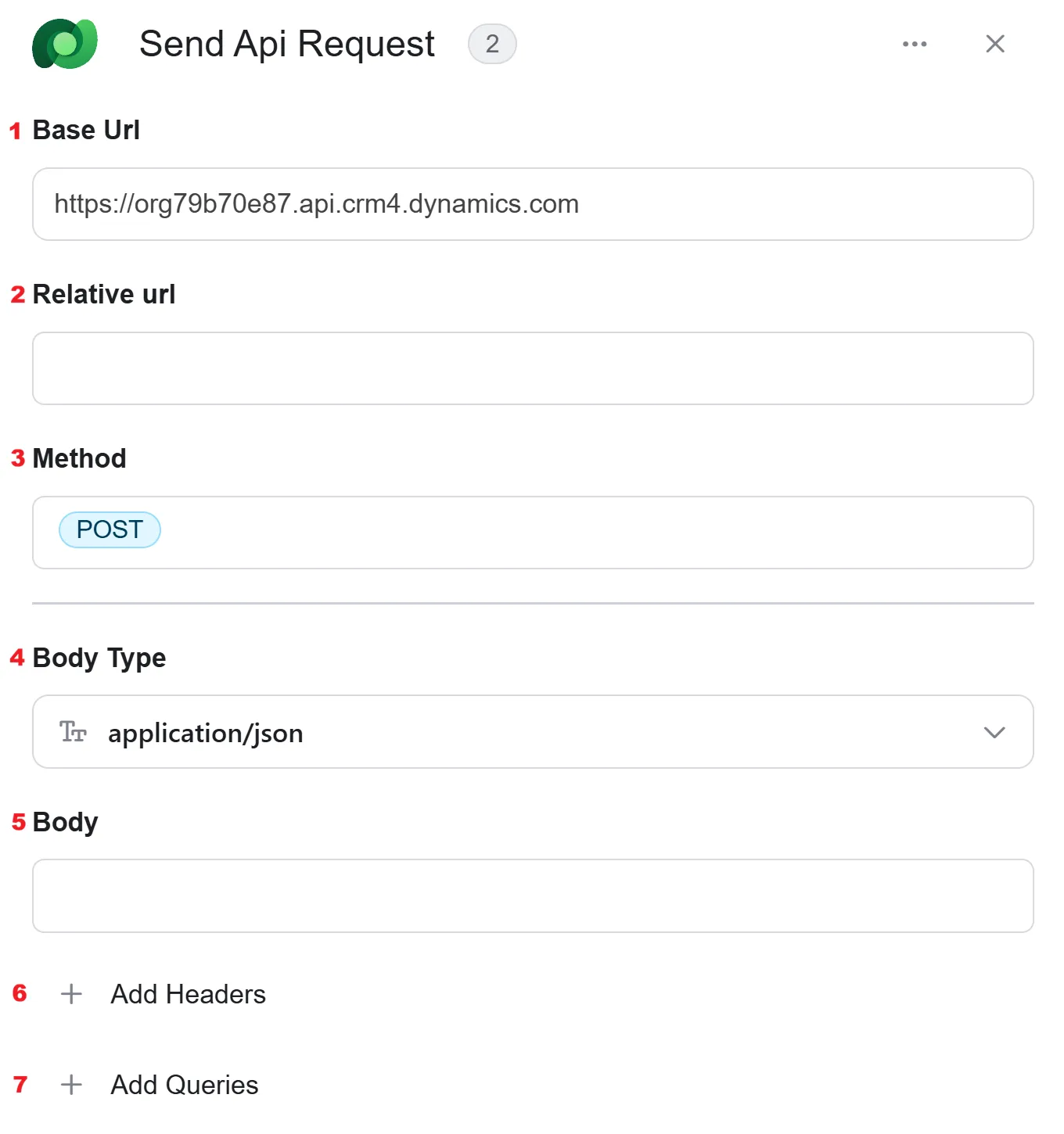Click the text type icon in Body Type
The height and width of the screenshot is (1134, 1064).
click(73, 732)
